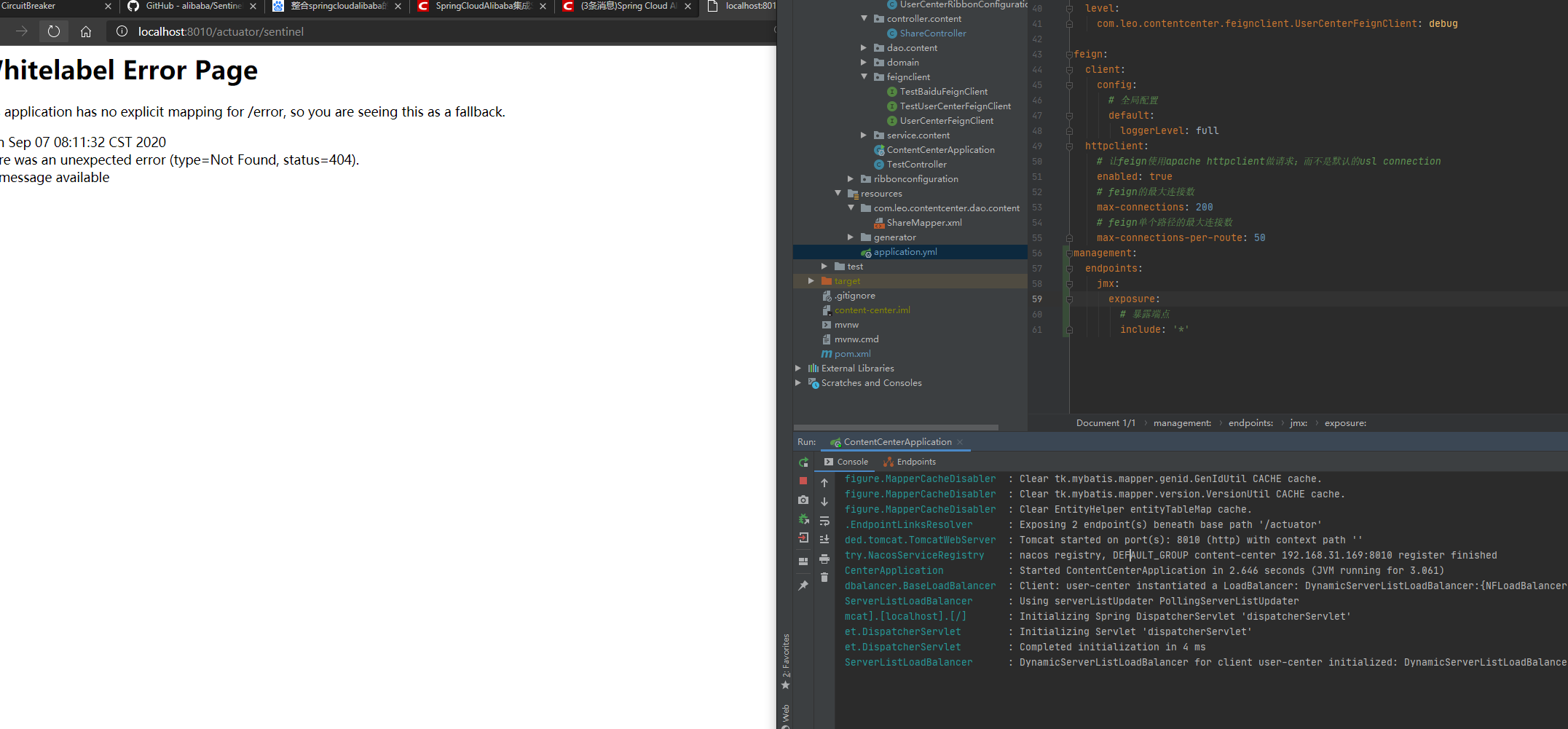Expand the domain package

tap(864, 62)
